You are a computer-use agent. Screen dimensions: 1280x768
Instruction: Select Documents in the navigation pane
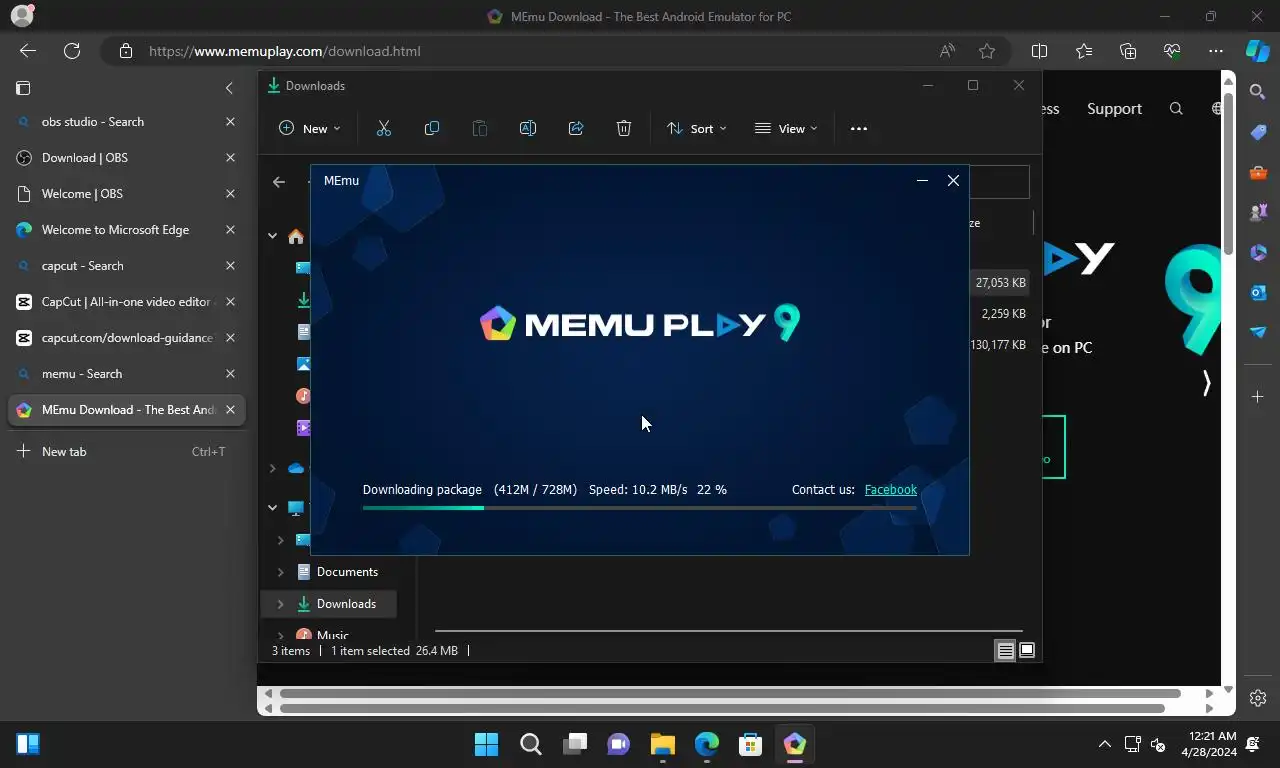point(347,572)
